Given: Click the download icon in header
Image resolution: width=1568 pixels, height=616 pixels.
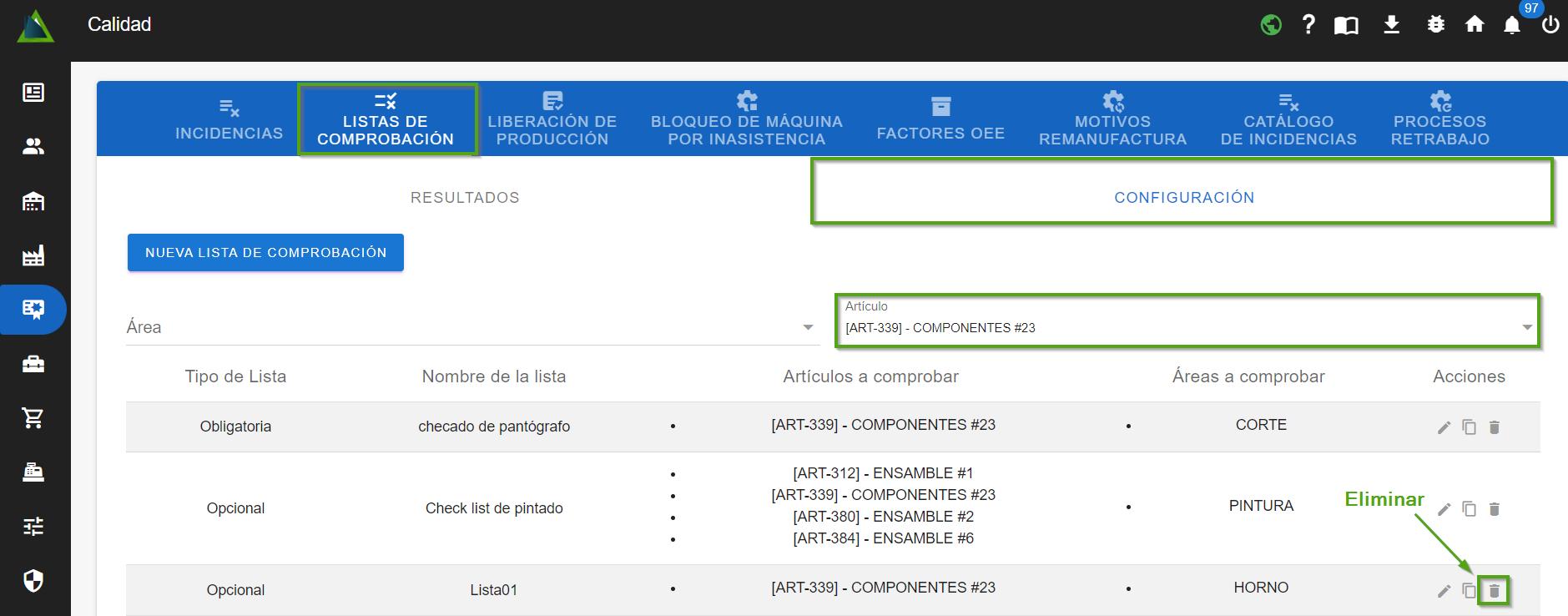Looking at the screenshot, I should tap(1391, 25).
